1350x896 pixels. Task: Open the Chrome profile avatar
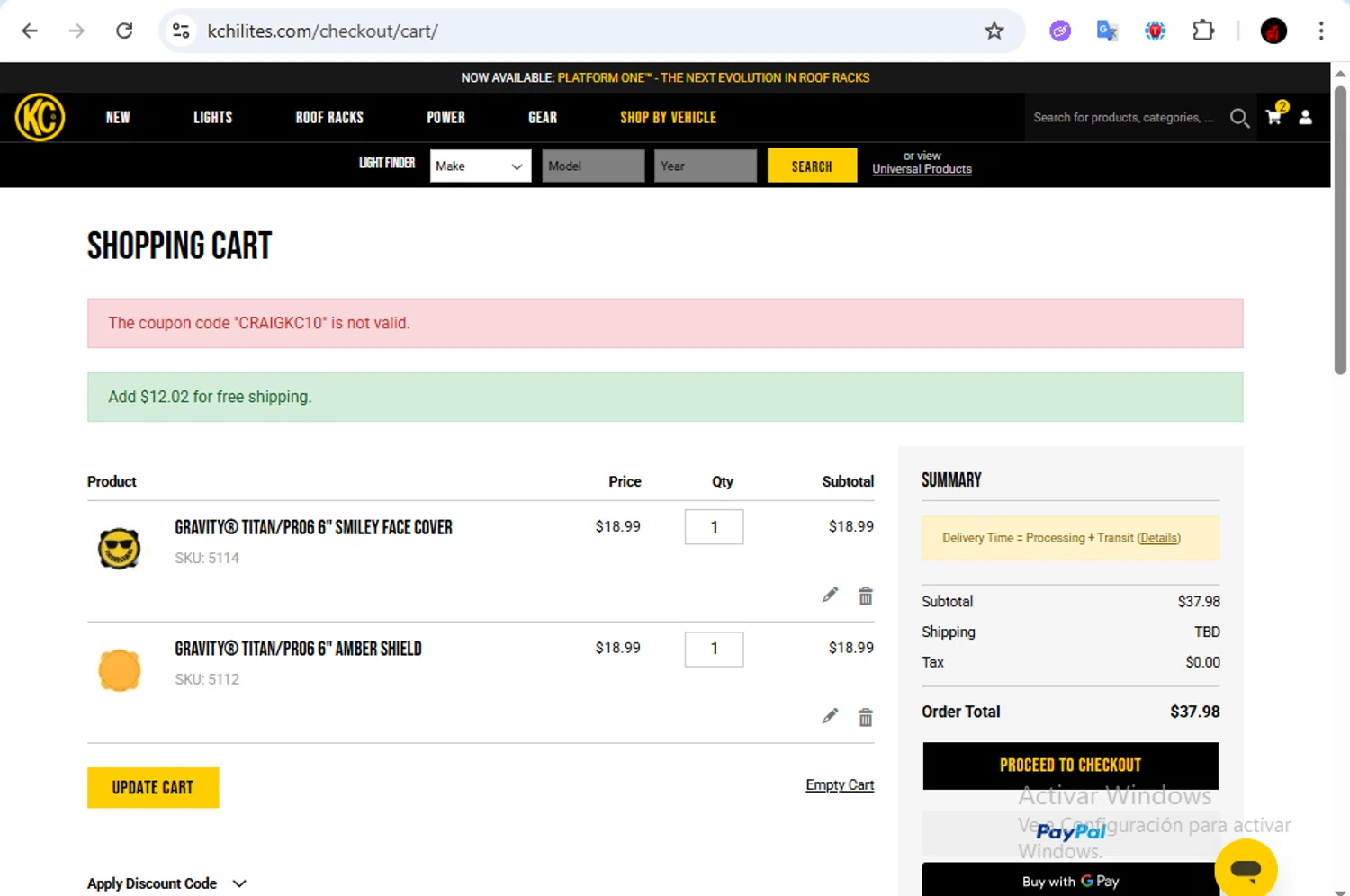(1273, 31)
